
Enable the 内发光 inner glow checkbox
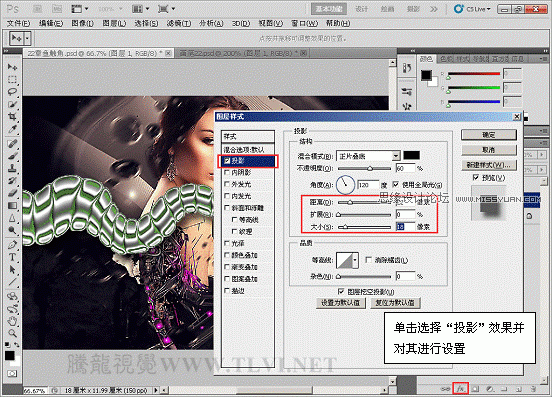(227, 196)
